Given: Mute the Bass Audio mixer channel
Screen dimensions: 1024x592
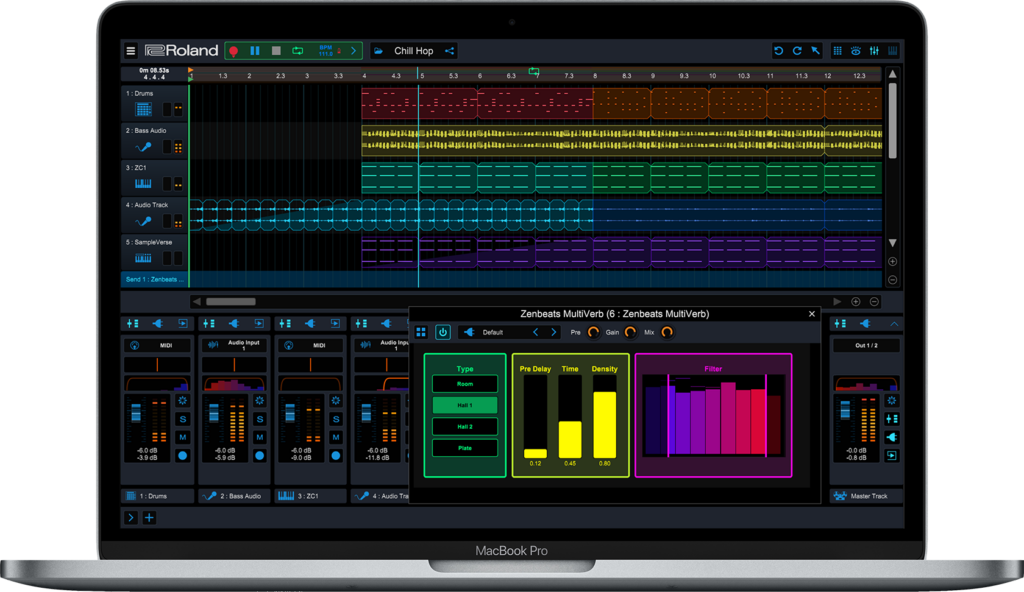Looking at the screenshot, I should [259, 437].
